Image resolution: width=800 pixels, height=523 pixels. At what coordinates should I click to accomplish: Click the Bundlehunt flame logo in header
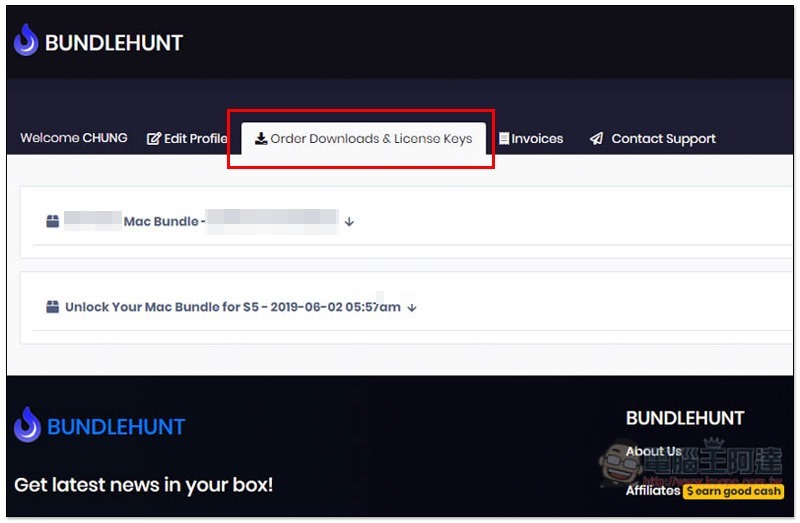pos(26,40)
